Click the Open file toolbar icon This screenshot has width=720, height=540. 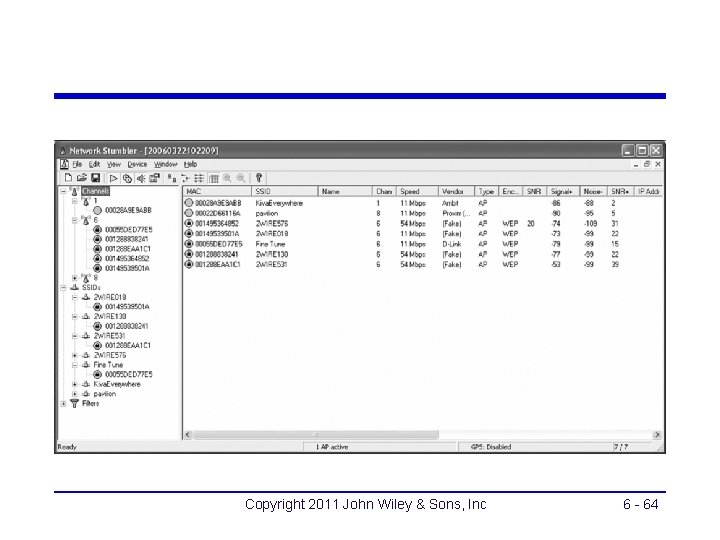82,178
